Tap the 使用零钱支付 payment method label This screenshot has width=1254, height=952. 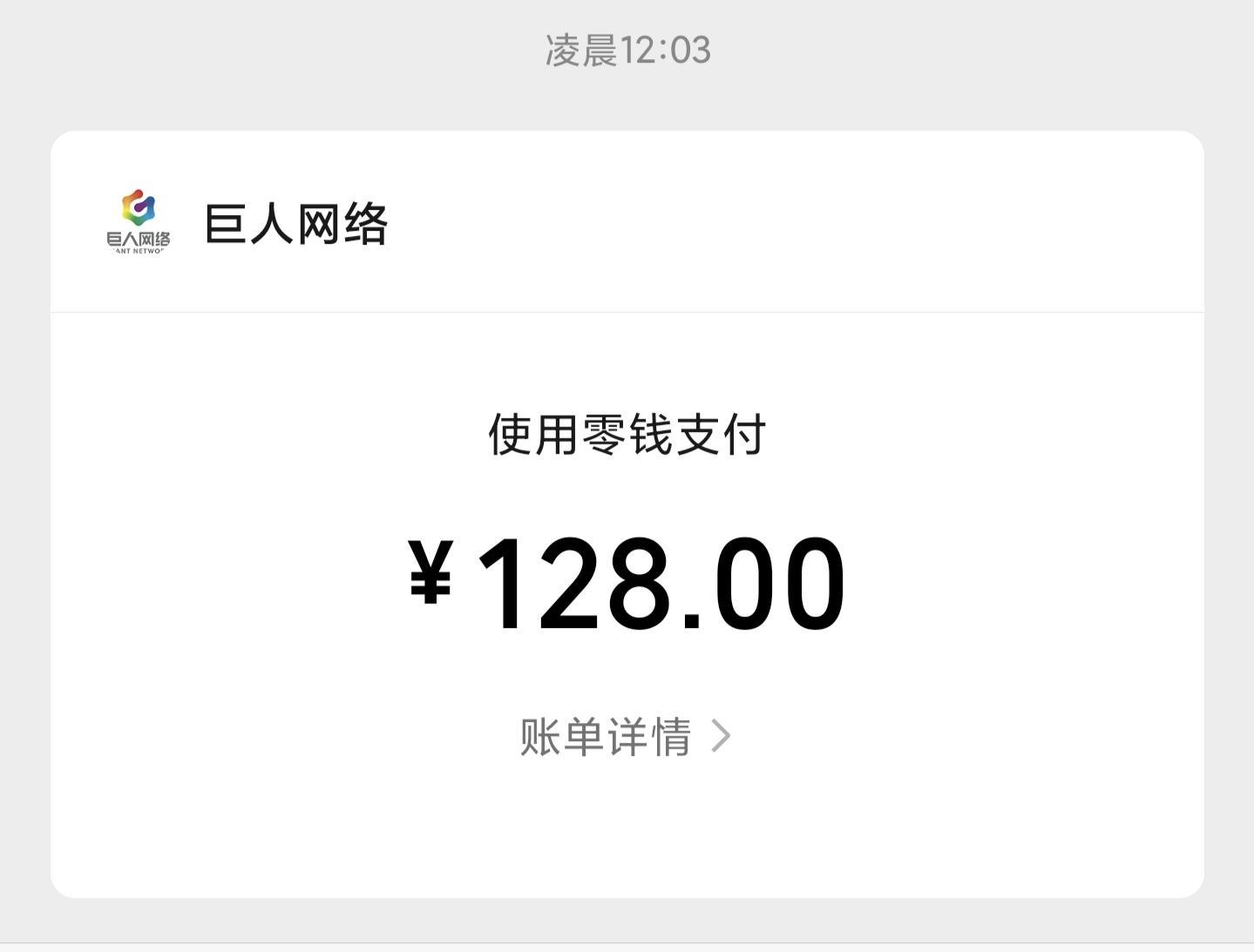click(x=627, y=435)
